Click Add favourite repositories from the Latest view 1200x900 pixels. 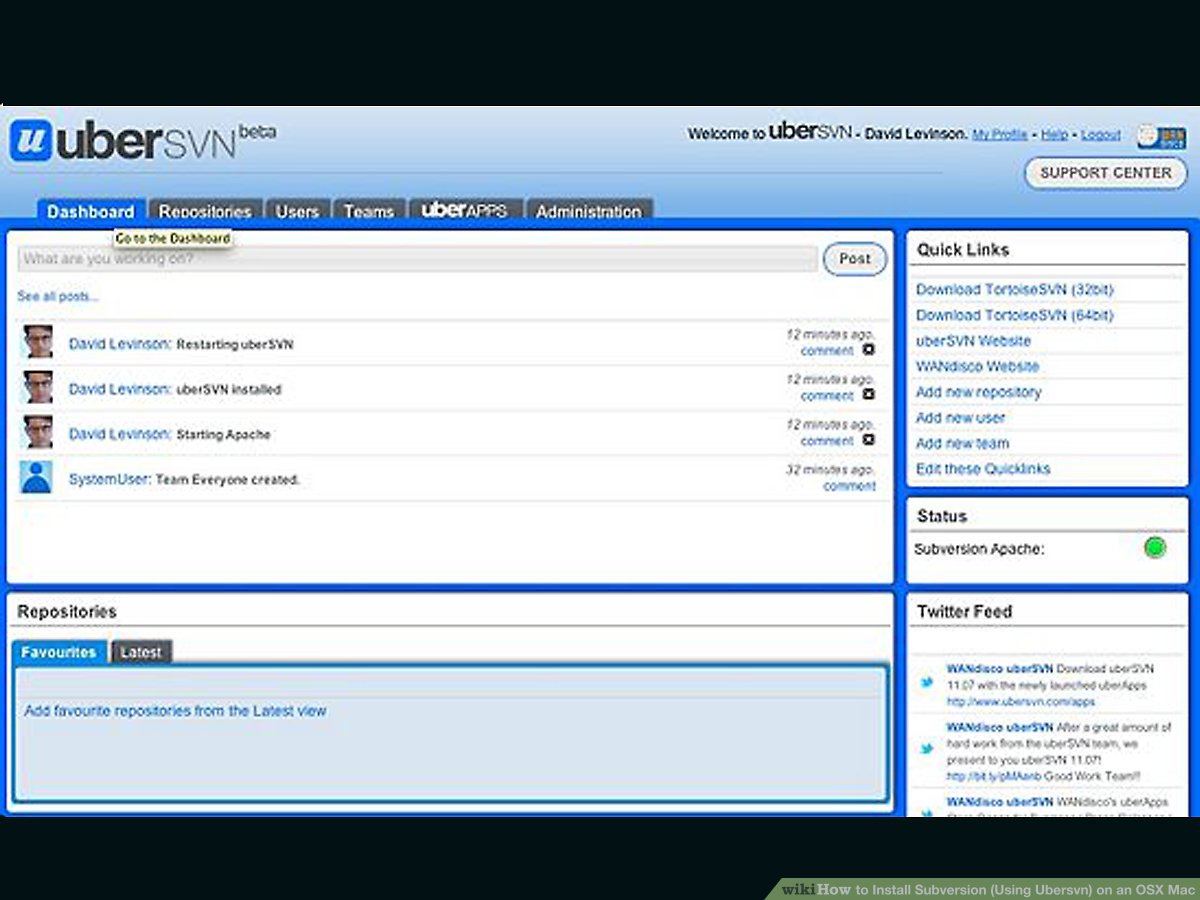(x=175, y=711)
